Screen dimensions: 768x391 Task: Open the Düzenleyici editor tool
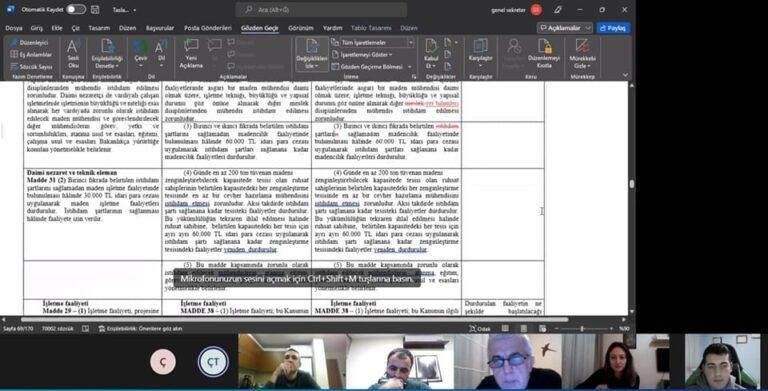click(29, 43)
